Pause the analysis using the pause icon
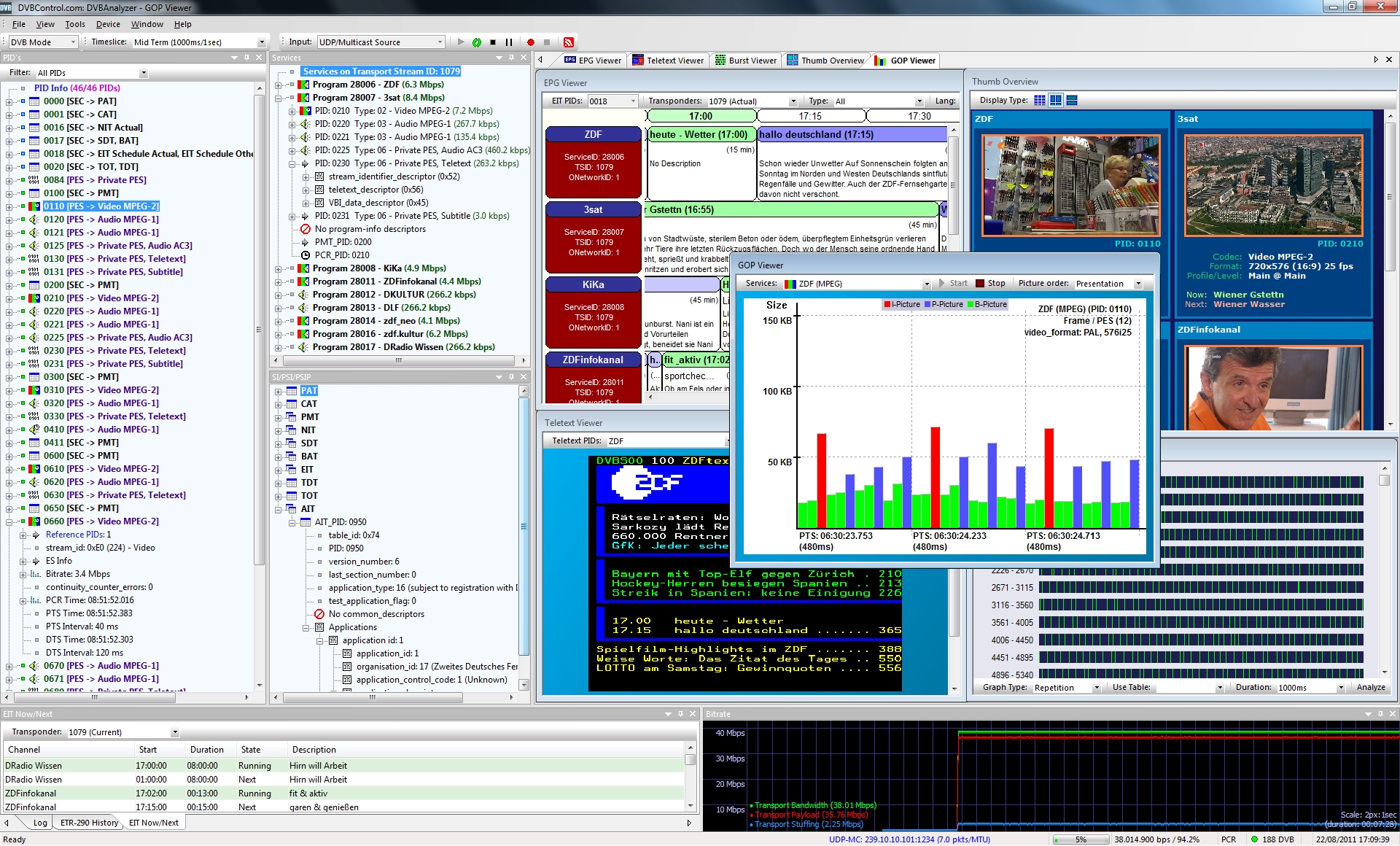The height and width of the screenshot is (846, 1400). [x=509, y=42]
